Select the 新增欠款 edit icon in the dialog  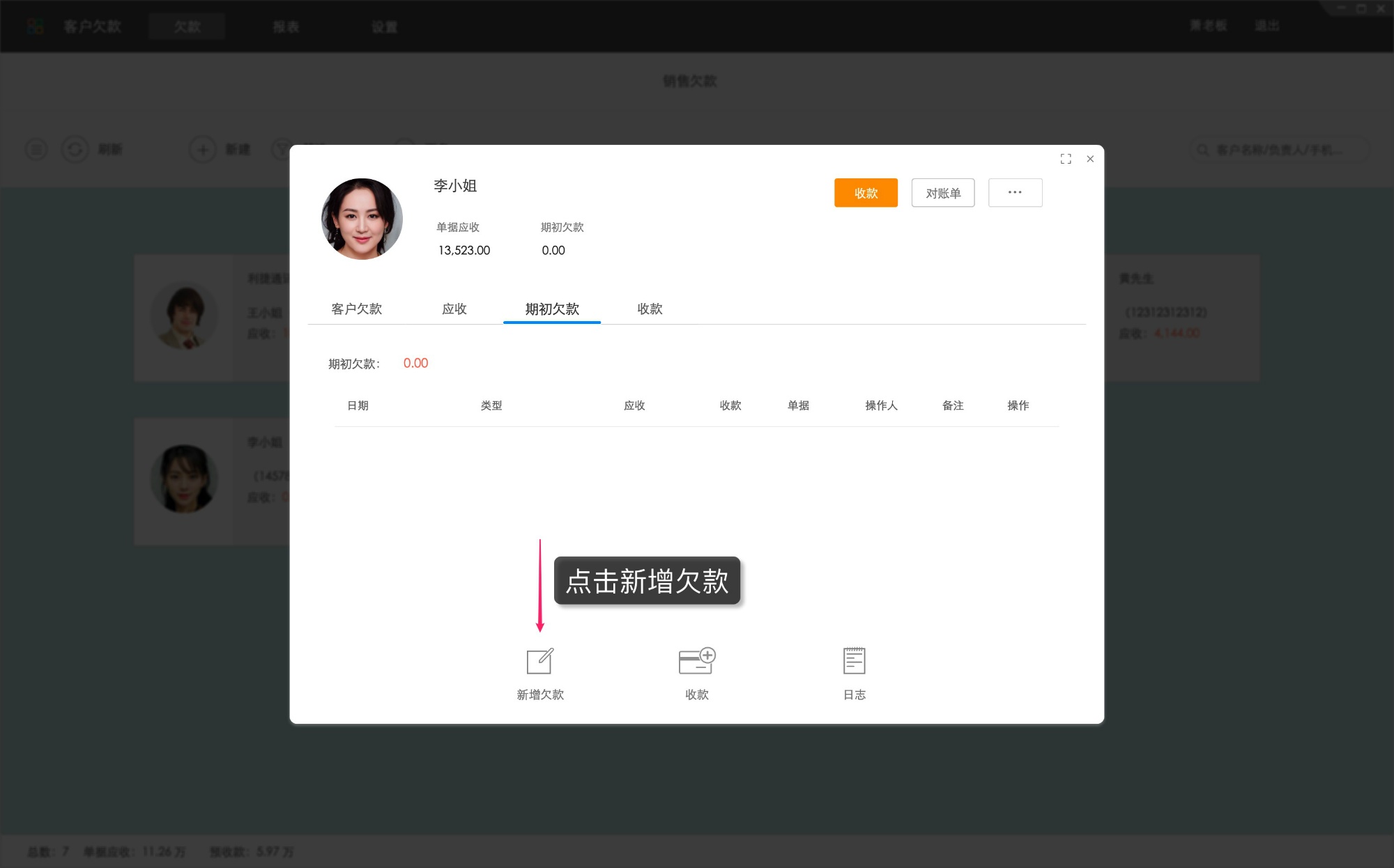539,660
